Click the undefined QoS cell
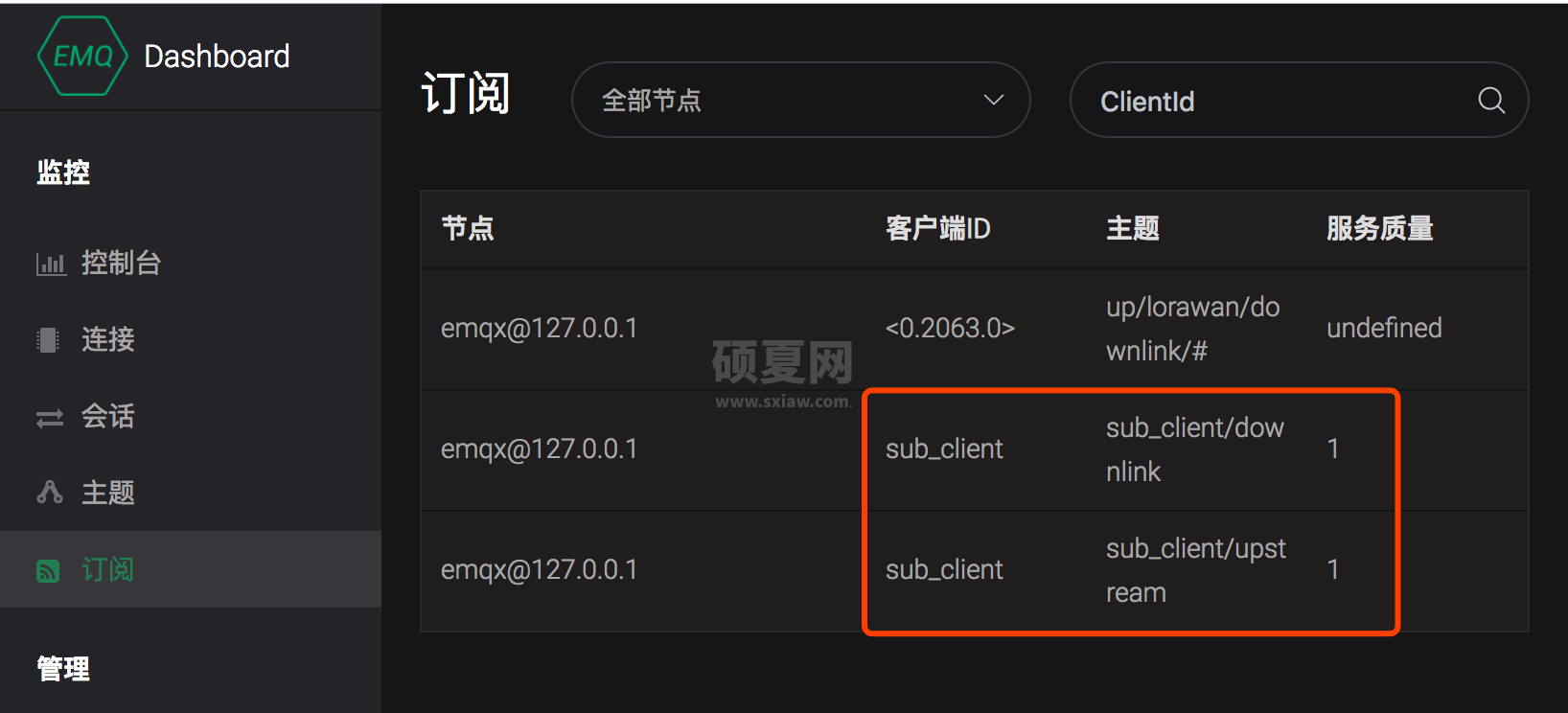Viewport: 1568px width, 713px height. [1384, 329]
